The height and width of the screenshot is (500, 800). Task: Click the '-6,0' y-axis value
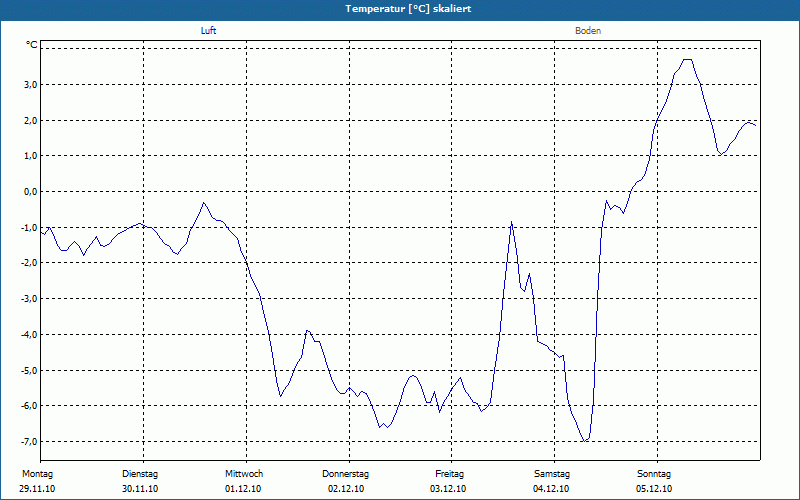click(x=30, y=406)
